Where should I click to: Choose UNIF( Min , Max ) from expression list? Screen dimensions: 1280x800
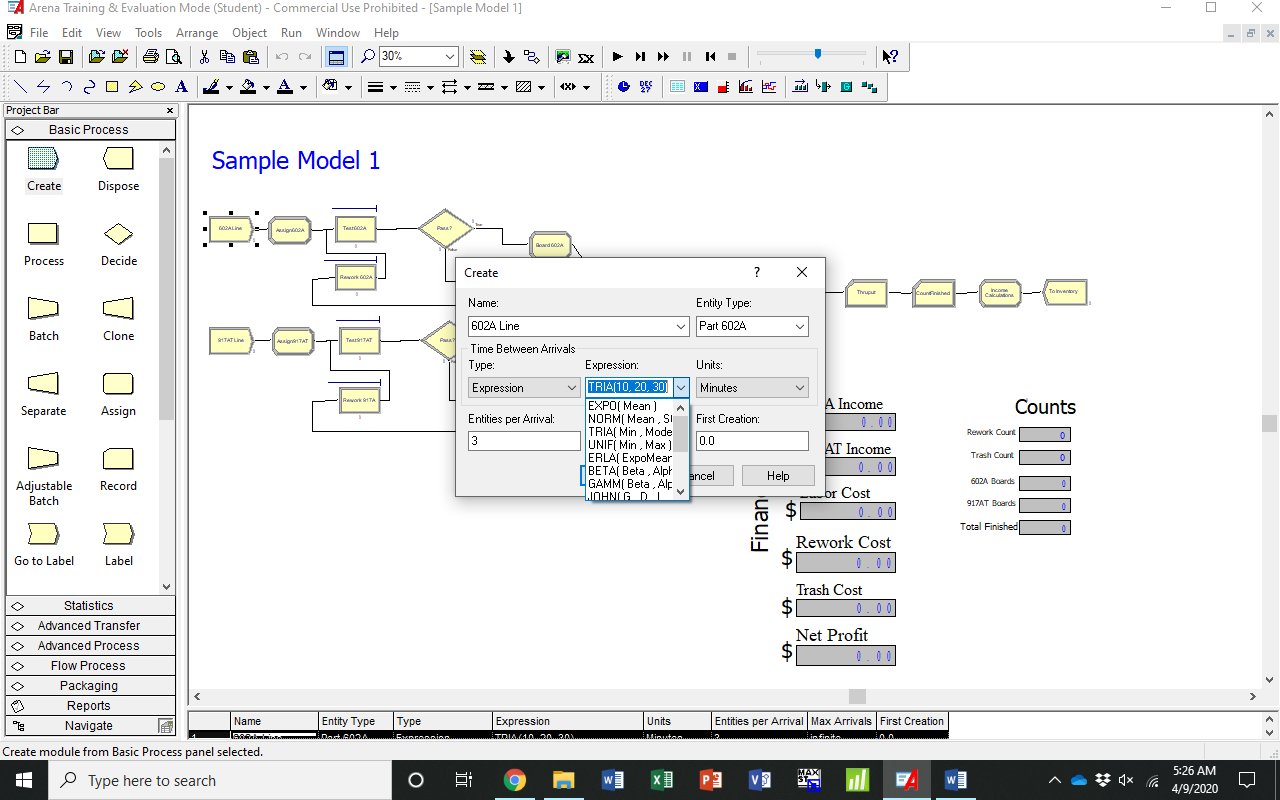coord(630,445)
